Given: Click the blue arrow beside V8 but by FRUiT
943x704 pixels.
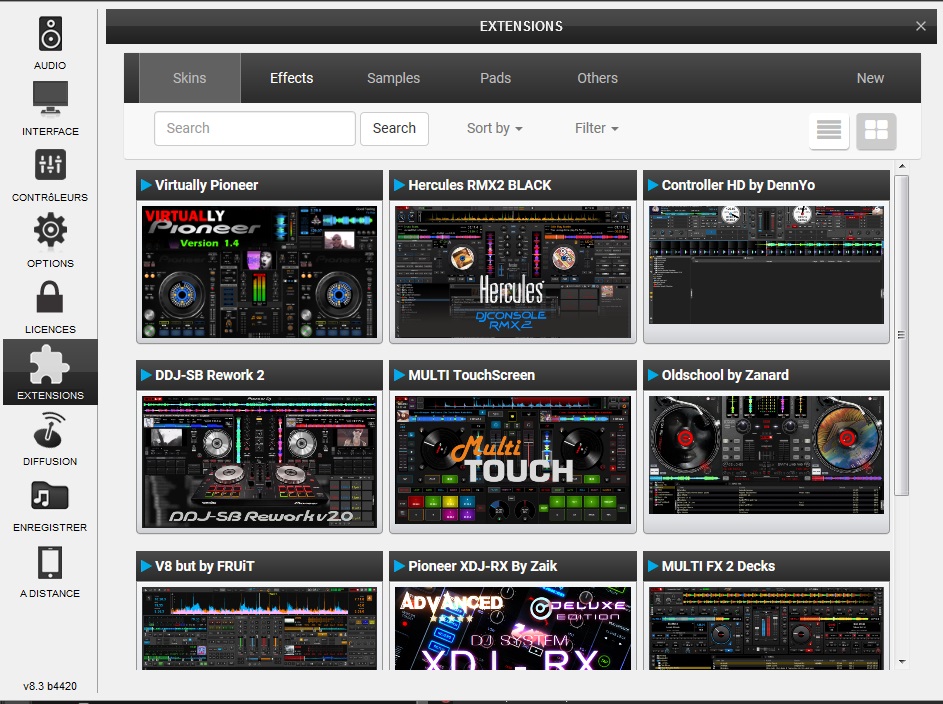Looking at the screenshot, I should tap(146, 566).
